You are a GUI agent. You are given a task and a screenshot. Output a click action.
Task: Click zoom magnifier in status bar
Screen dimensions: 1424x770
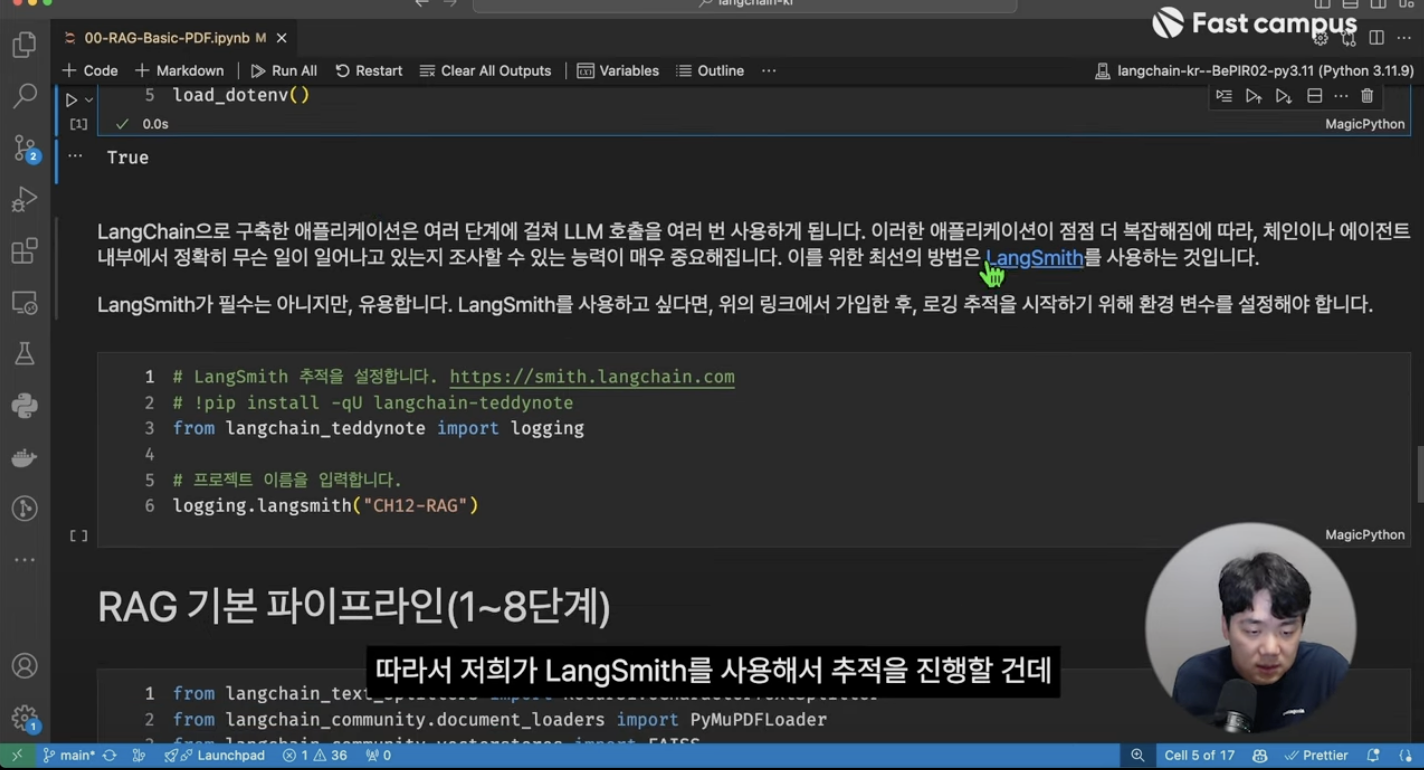click(x=1137, y=755)
